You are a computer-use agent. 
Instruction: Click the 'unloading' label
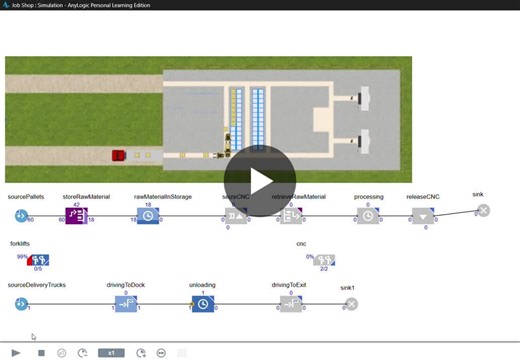[x=202, y=285]
